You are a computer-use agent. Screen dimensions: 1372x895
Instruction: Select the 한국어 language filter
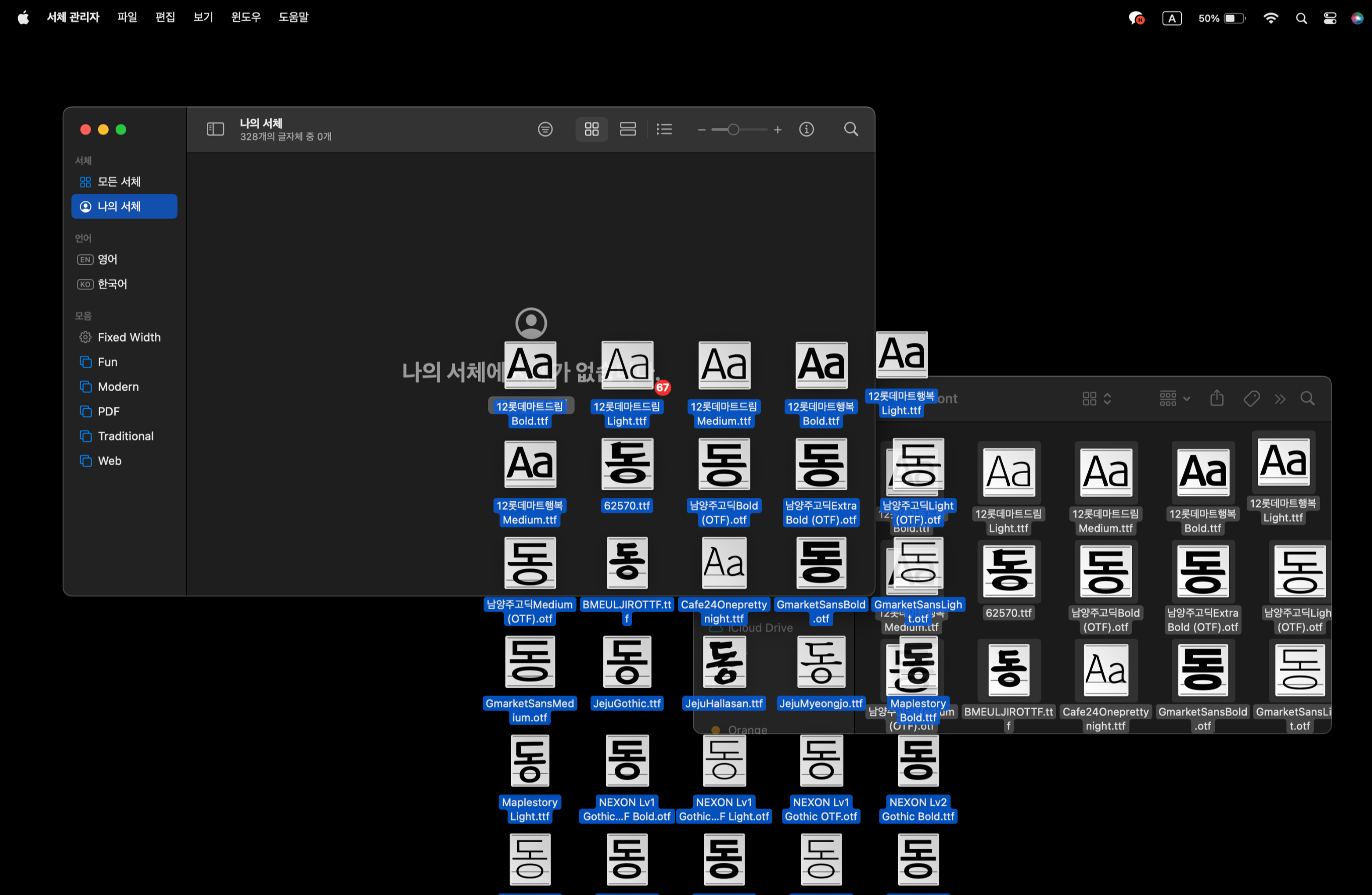pos(124,284)
